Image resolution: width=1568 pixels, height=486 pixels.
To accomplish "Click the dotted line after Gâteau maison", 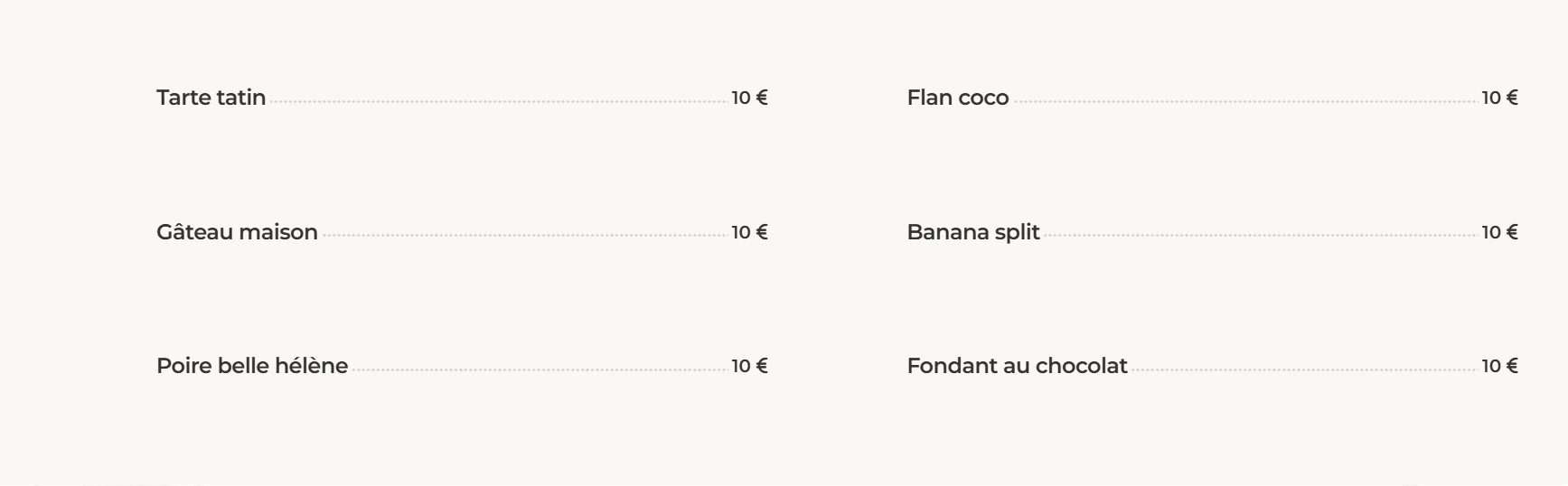I will pos(524,236).
